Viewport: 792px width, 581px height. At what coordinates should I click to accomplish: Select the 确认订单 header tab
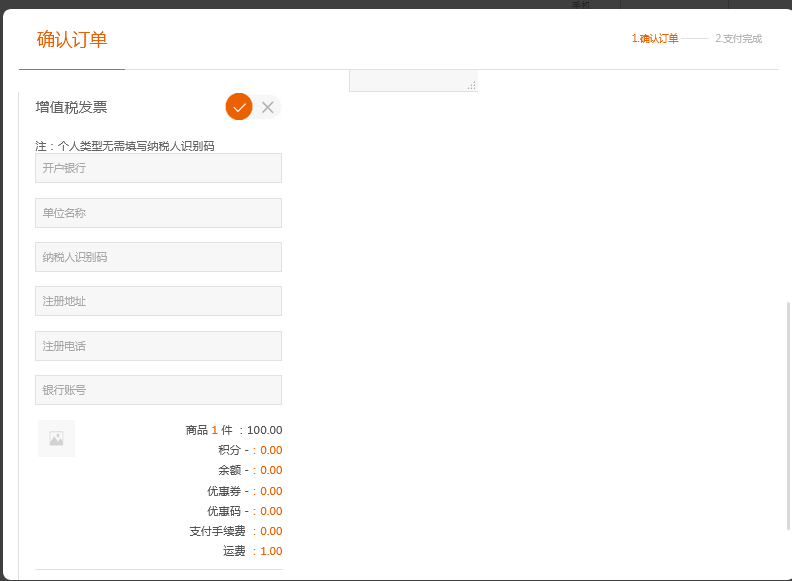[72, 40]
